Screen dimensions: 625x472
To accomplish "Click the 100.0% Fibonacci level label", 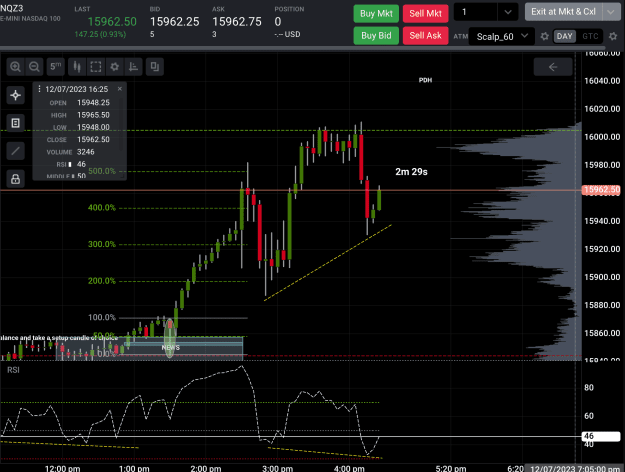I will pos(102,318).
